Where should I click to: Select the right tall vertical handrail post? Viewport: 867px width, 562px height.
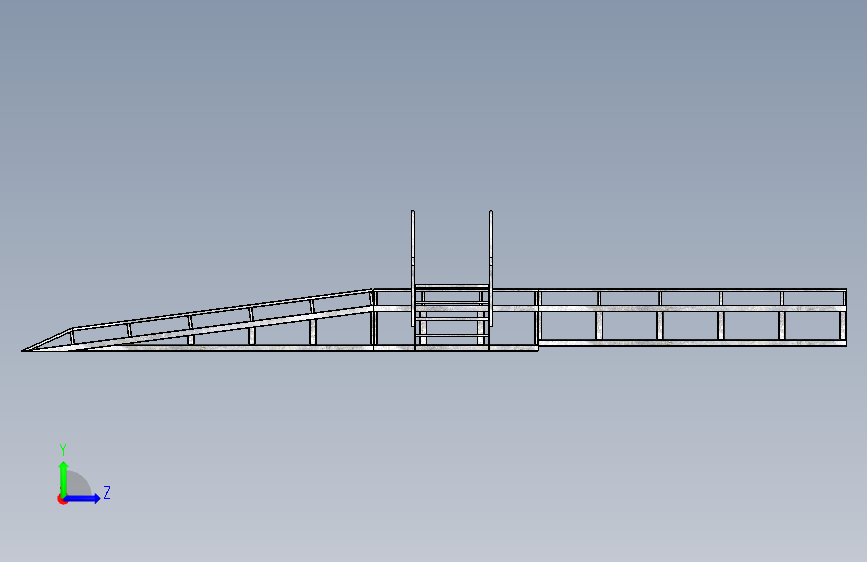[x=490, y=268]
